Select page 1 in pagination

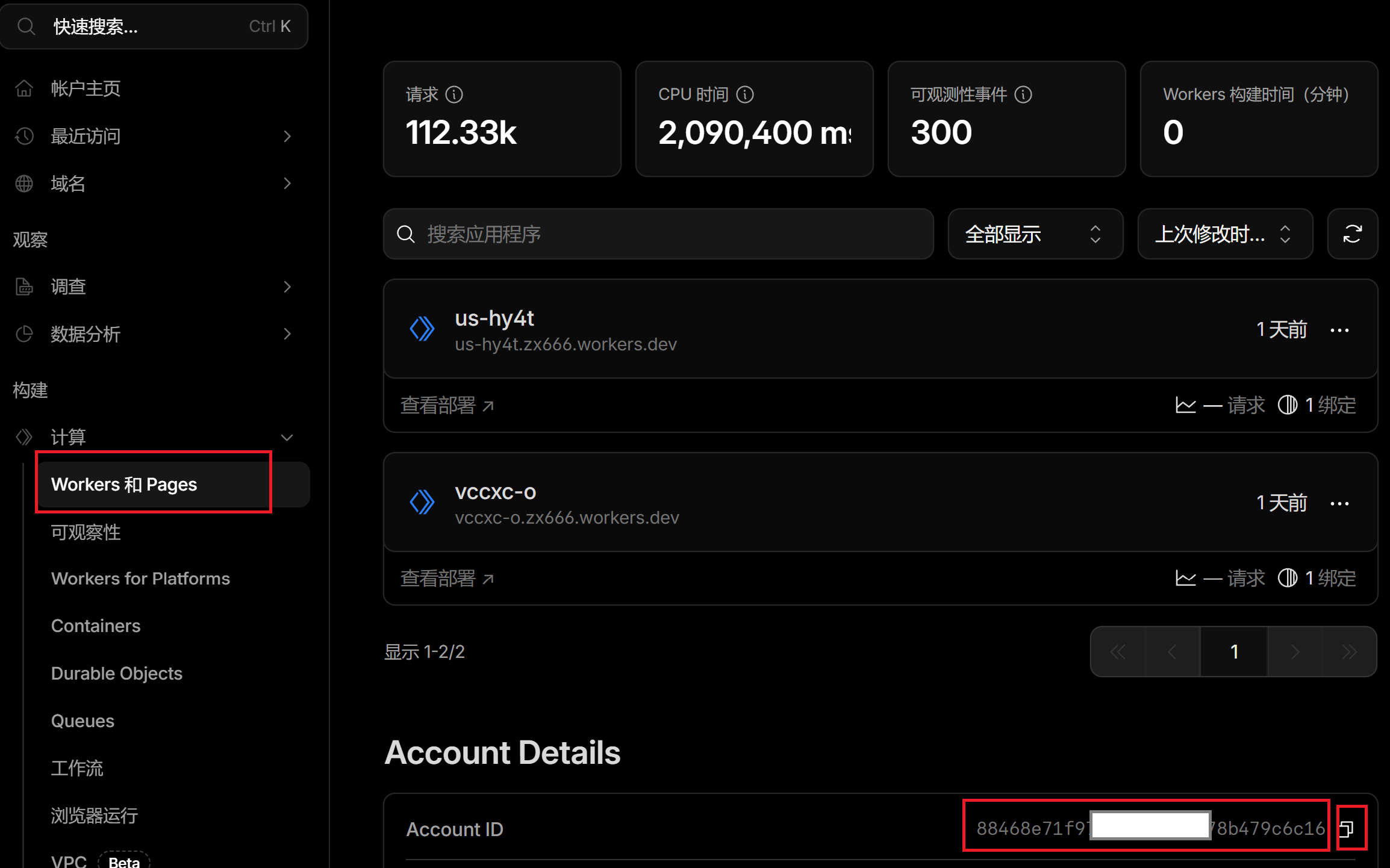pos(1234,652)
